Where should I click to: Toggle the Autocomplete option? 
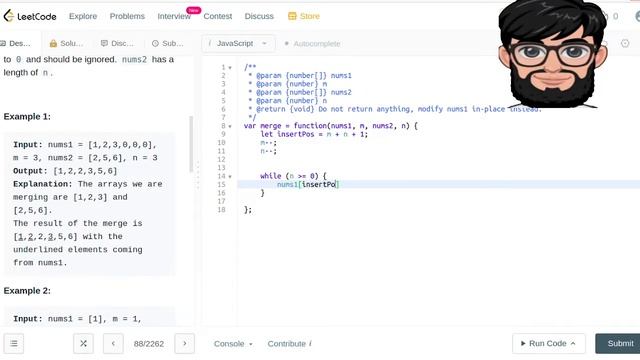point(312,44)
